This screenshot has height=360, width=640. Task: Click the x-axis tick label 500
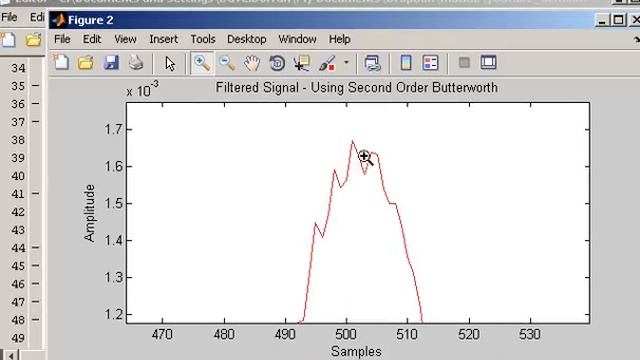click(346, 335)
